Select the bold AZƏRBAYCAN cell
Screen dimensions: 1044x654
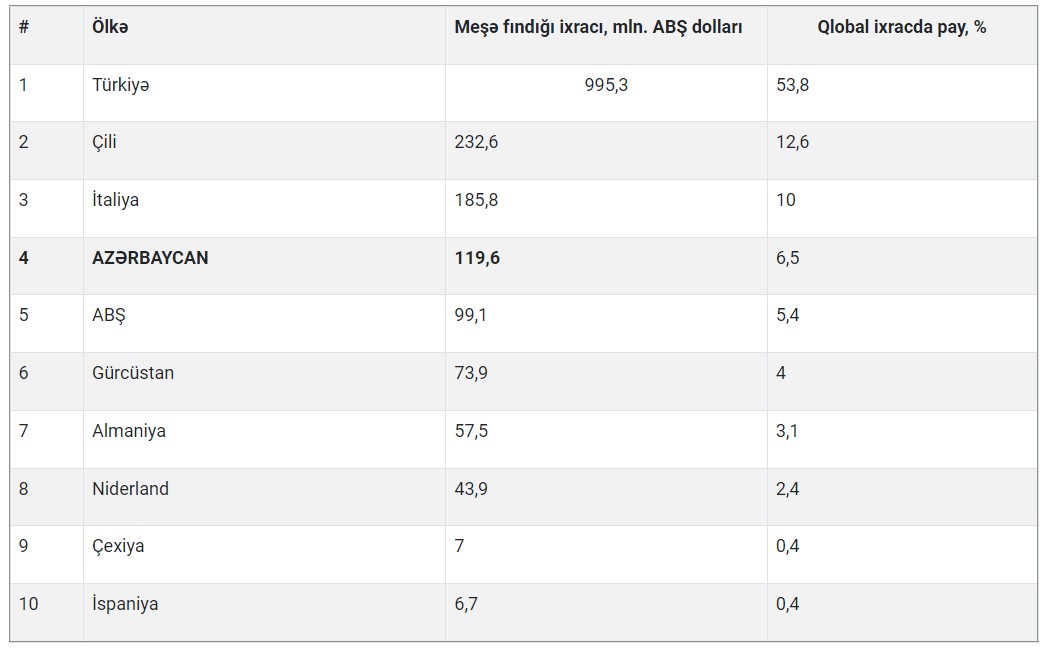click(150, 258)
